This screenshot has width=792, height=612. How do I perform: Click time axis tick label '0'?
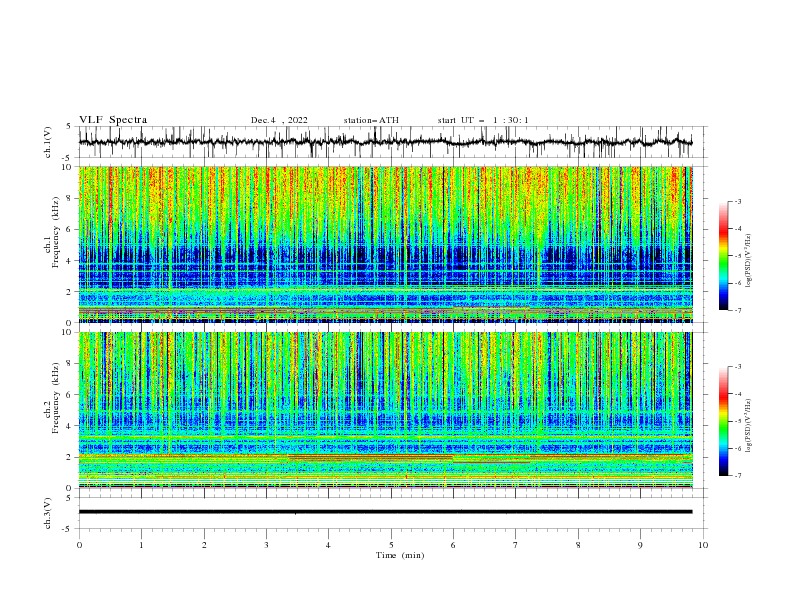pos(79,545)
